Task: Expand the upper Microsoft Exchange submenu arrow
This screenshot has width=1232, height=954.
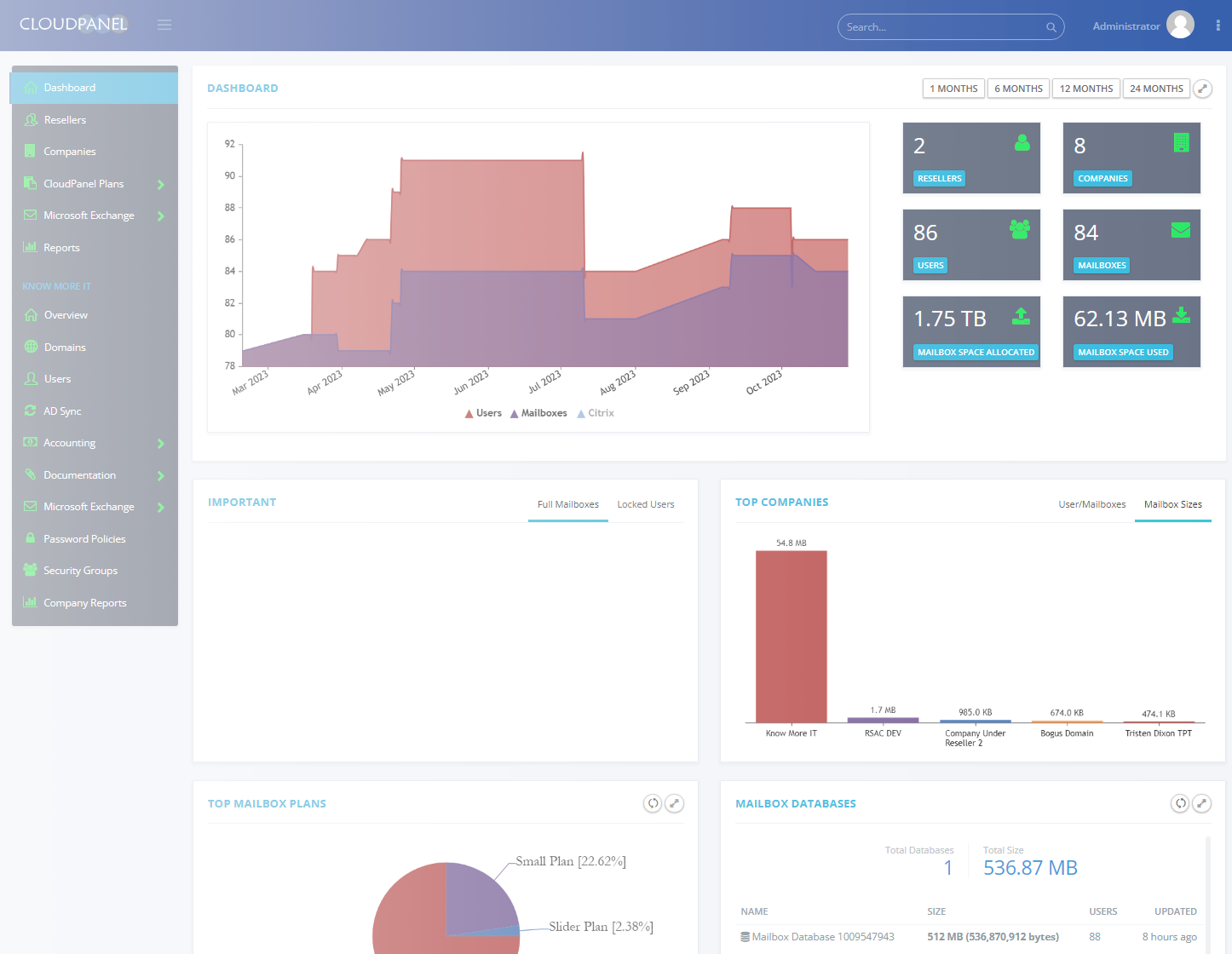Action: [x=161, y=216]
